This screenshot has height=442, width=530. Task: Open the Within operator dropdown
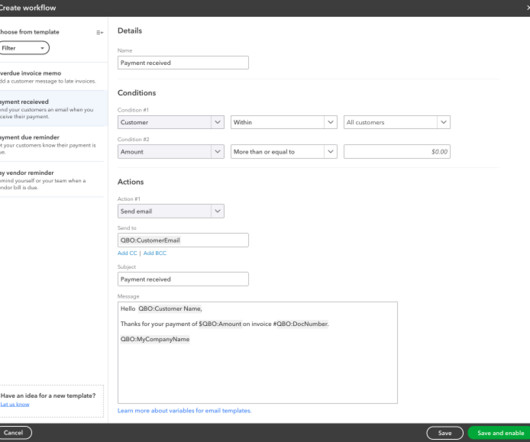[284, 122]
